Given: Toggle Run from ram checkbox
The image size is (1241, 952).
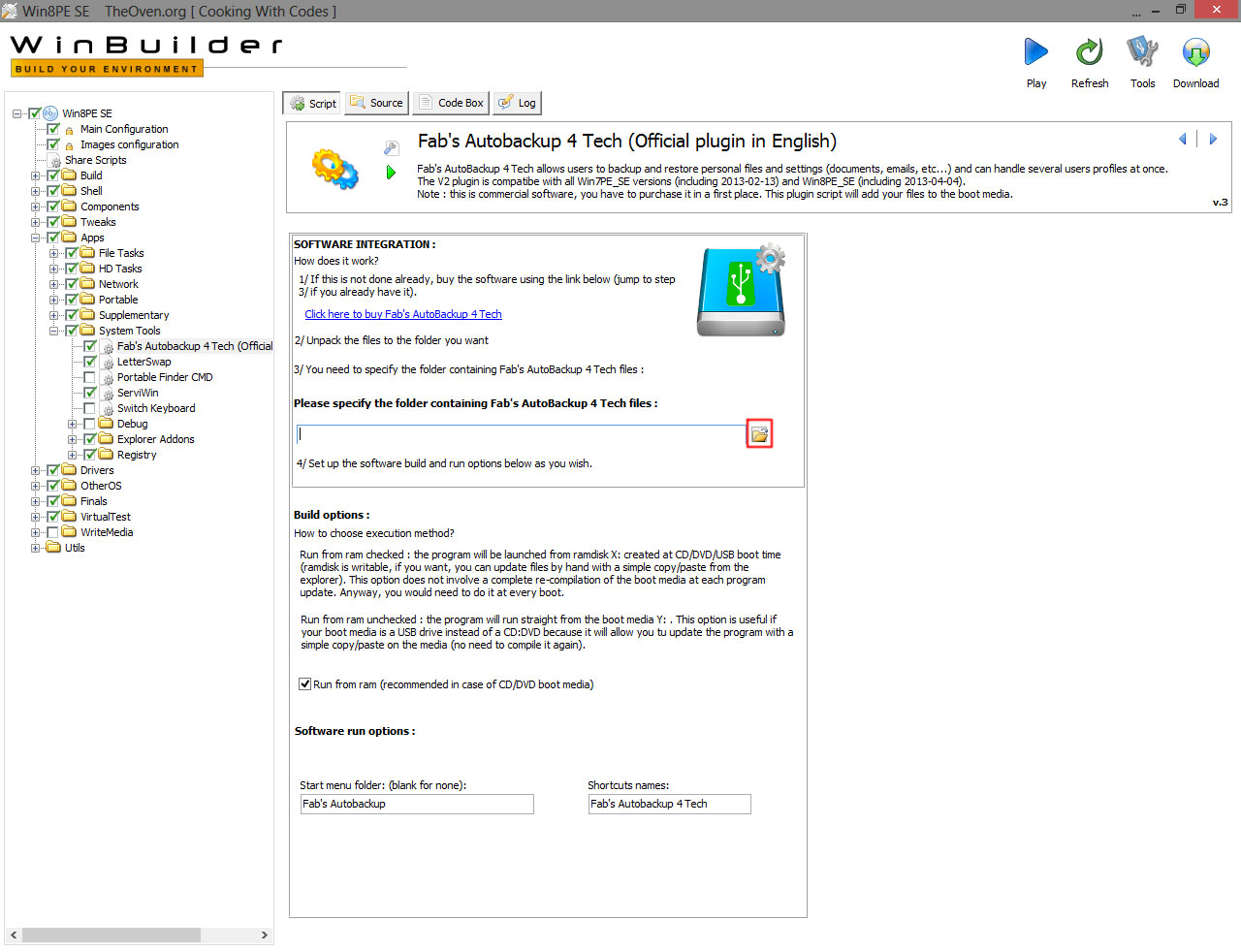Looking at the screenshot, I should 304,684.
